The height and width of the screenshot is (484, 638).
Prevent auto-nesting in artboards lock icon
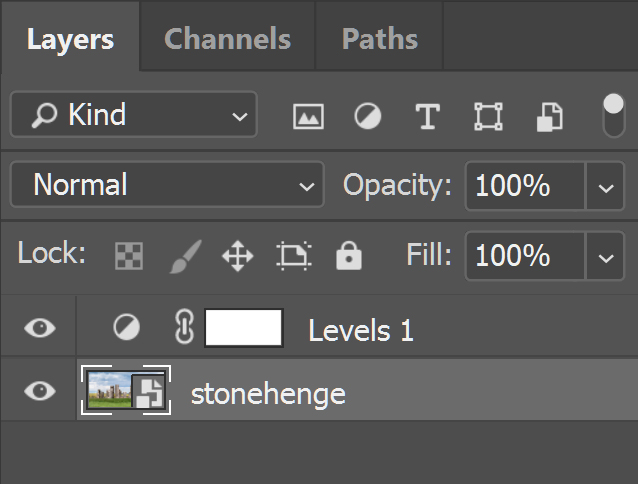[293, 256]
